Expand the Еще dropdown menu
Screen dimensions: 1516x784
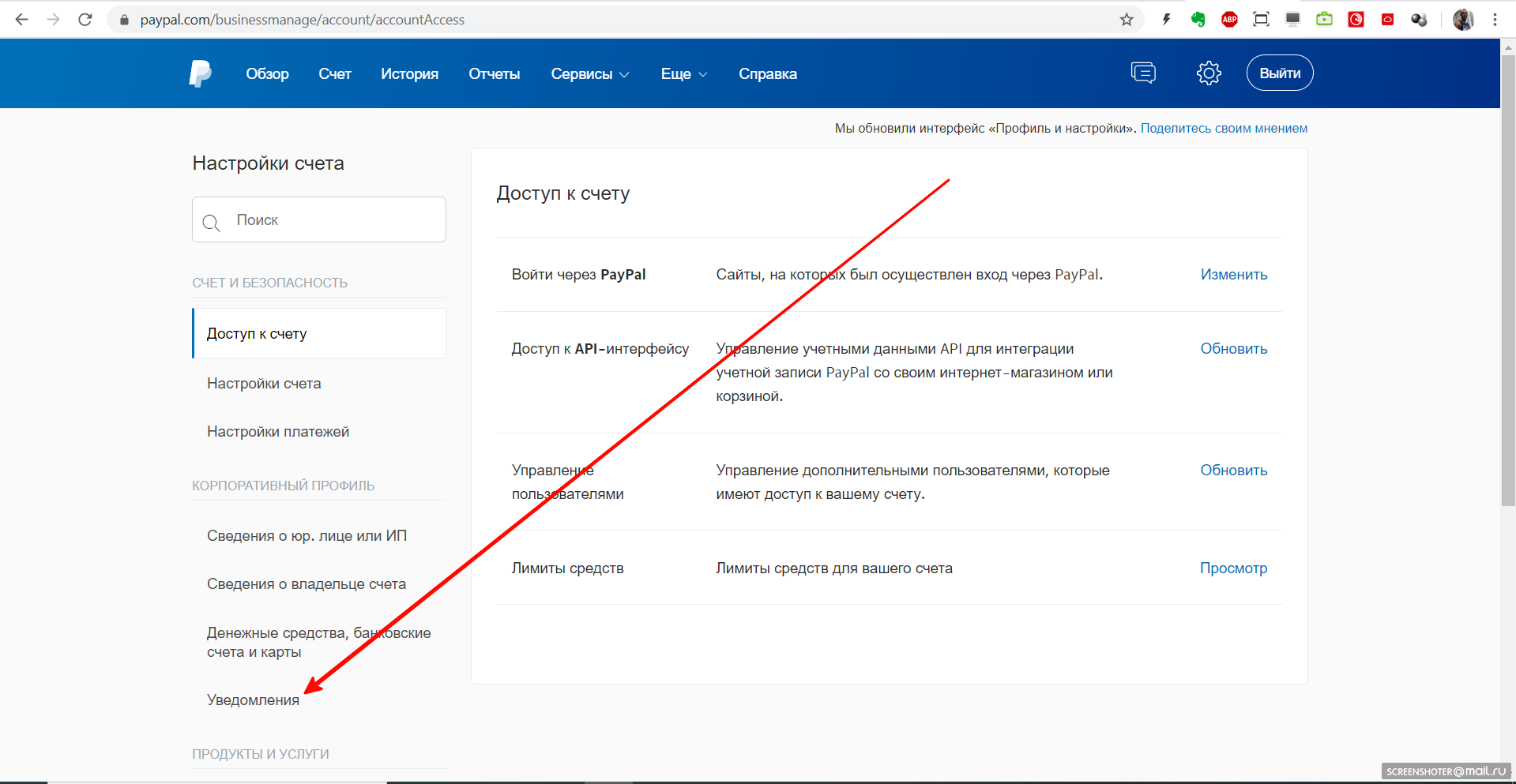pos(683,74)
